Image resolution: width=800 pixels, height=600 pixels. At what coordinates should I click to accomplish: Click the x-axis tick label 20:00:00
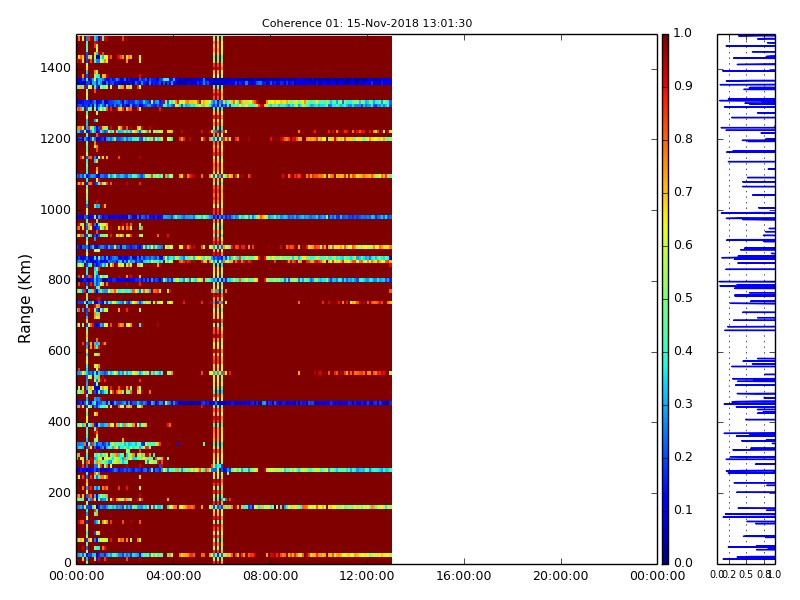561,576
